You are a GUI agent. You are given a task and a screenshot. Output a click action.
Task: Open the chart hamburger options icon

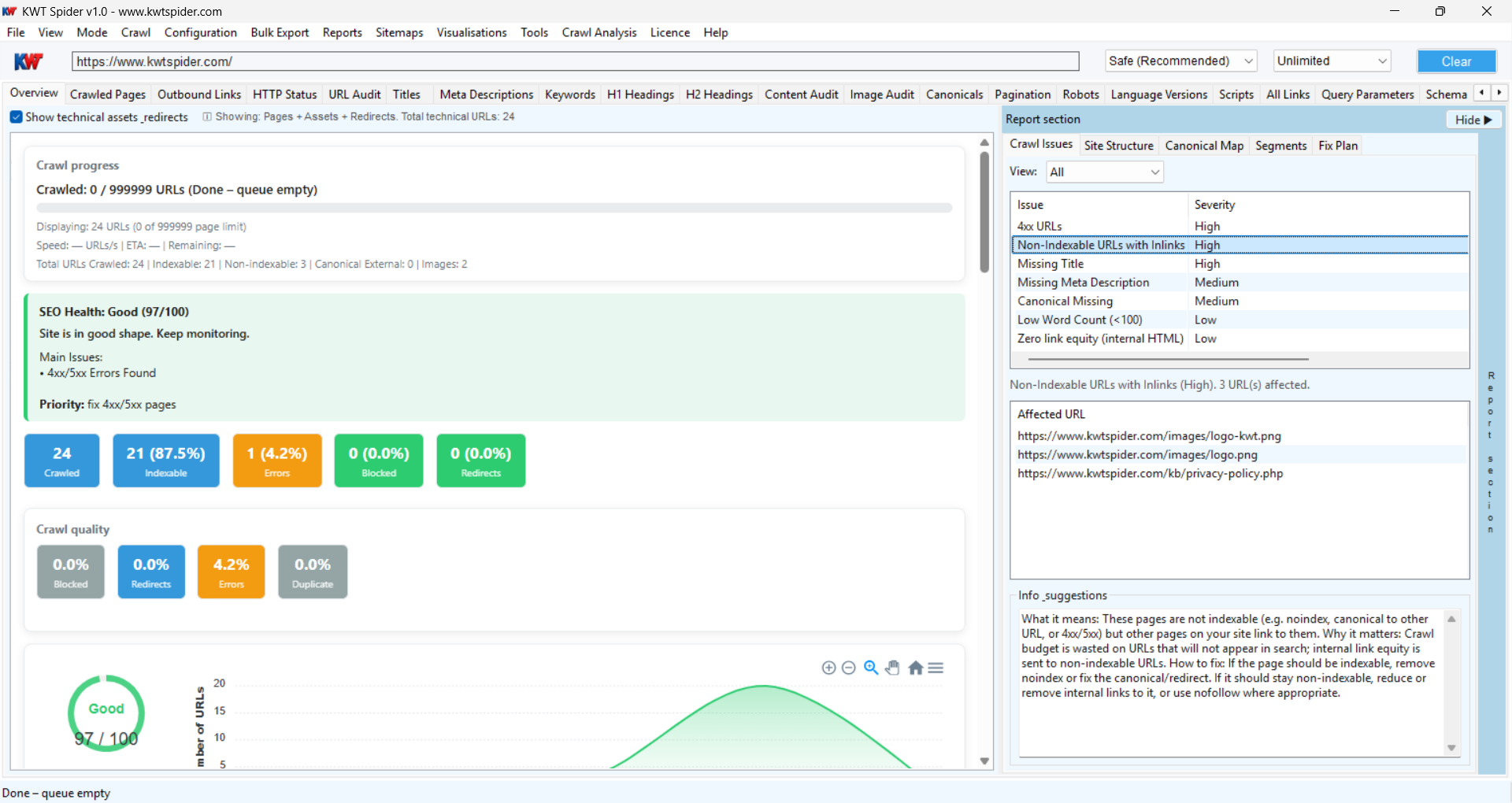pos(936,668)
